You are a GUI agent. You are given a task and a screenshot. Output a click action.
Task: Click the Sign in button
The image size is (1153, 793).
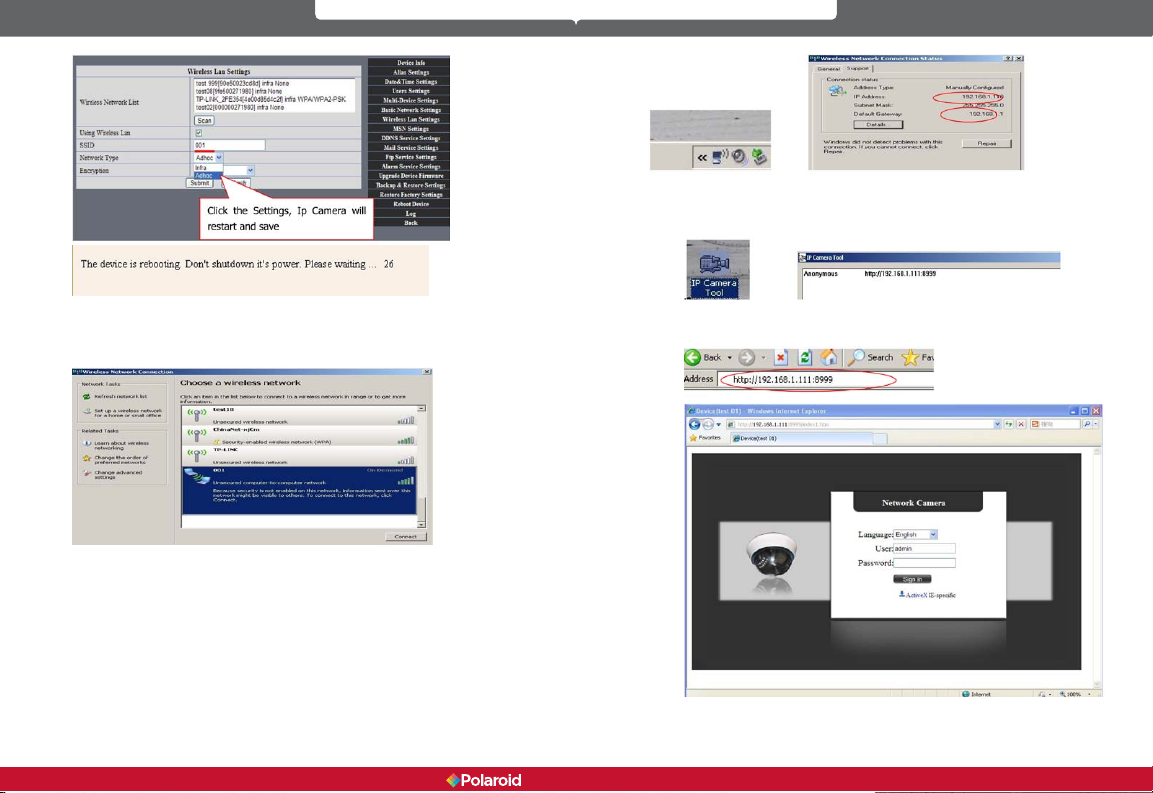coord(912,579)
